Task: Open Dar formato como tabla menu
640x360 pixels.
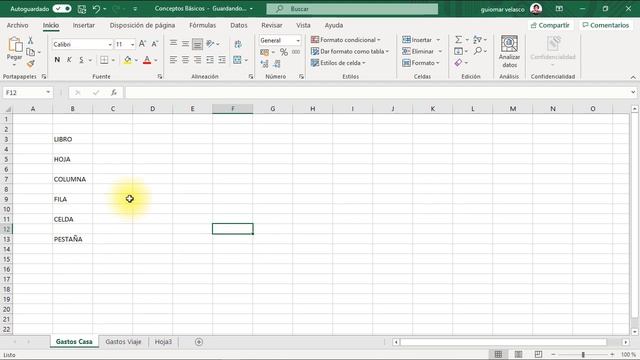Action: [350, 51]
